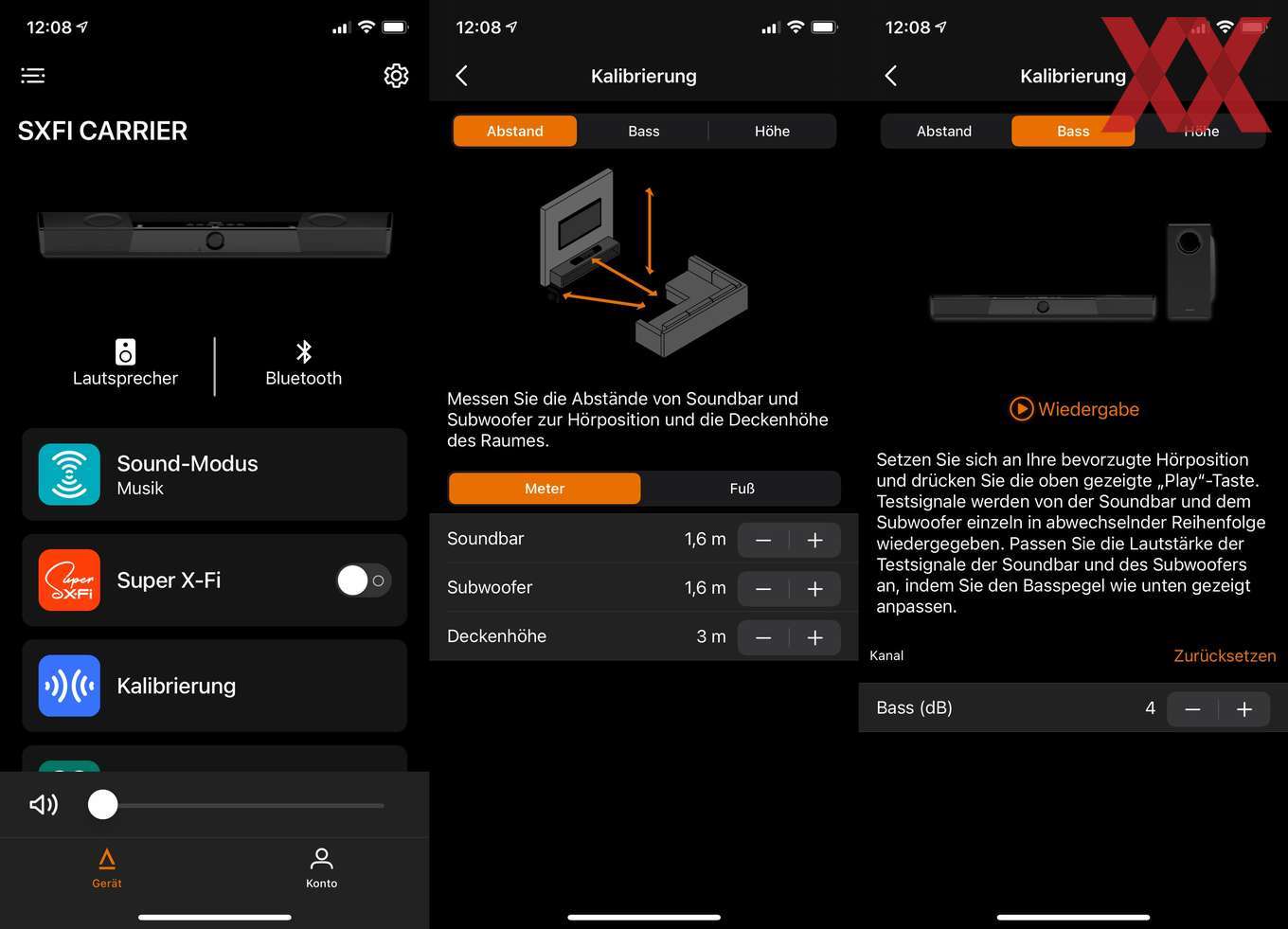Tap the Bass (dB) value 4

pos(1150,708)
